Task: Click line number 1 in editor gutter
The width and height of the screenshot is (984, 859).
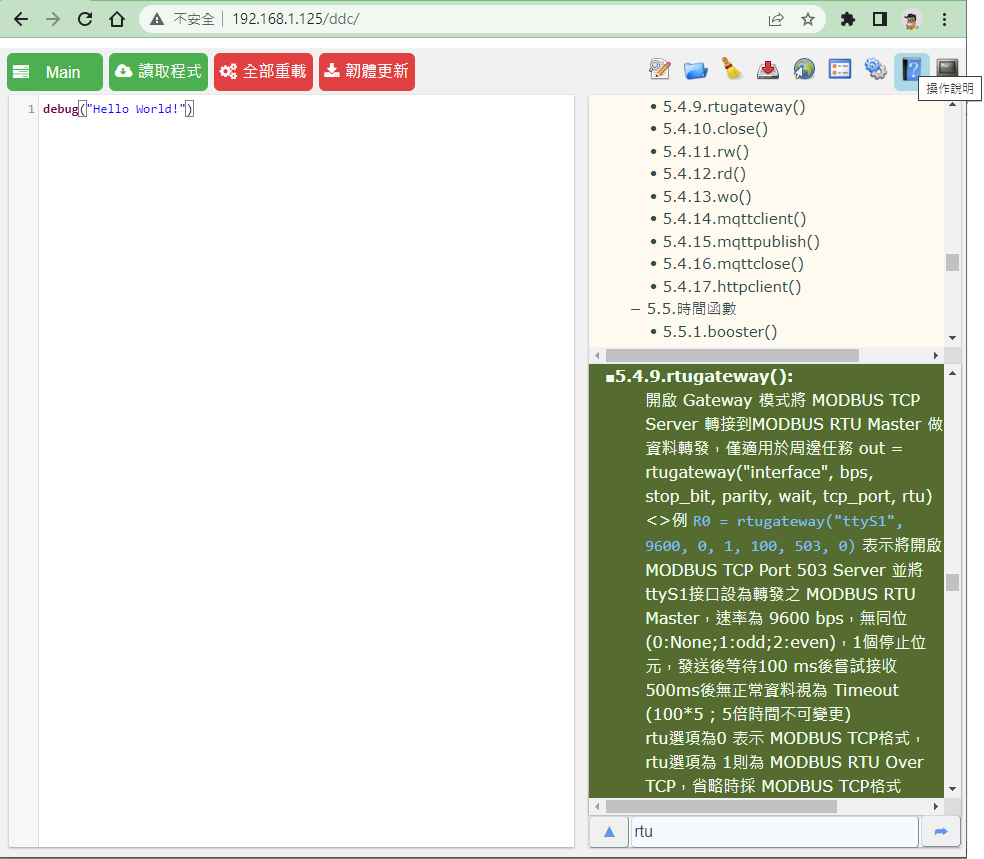Action: click(x=31, y=109)
